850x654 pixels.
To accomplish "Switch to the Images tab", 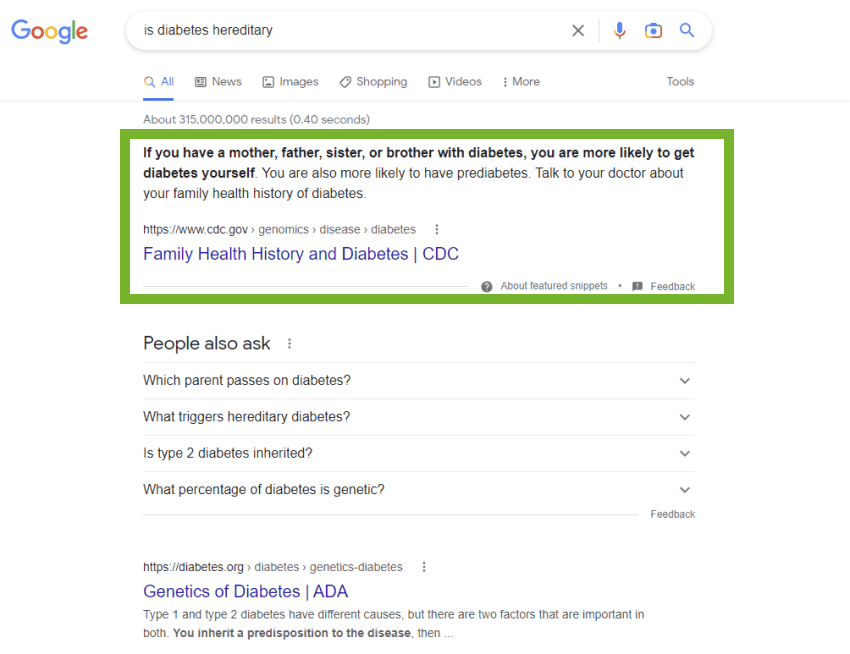I will point(291,81).
